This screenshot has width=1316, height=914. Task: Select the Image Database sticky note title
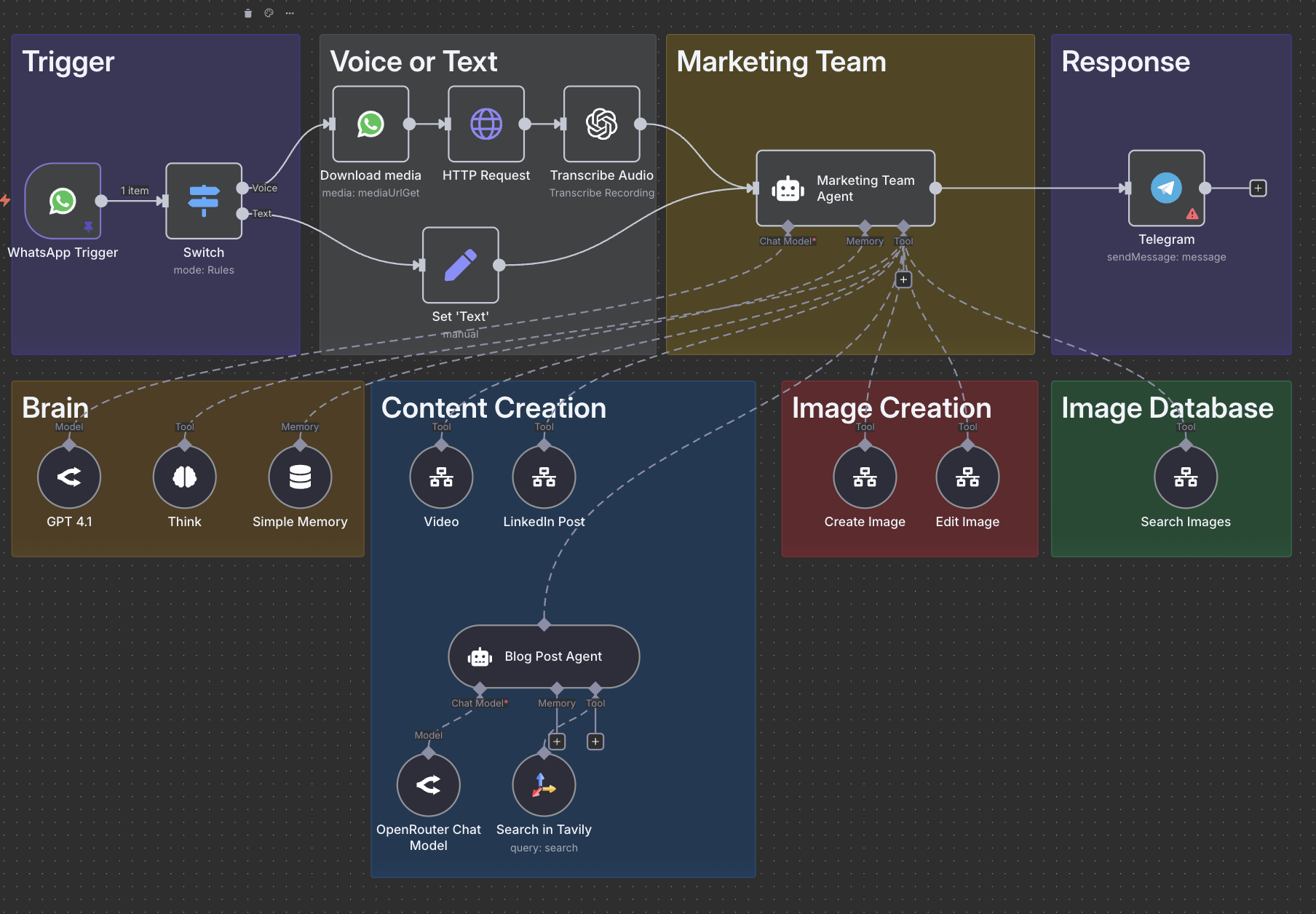(x=1168, y=408)
